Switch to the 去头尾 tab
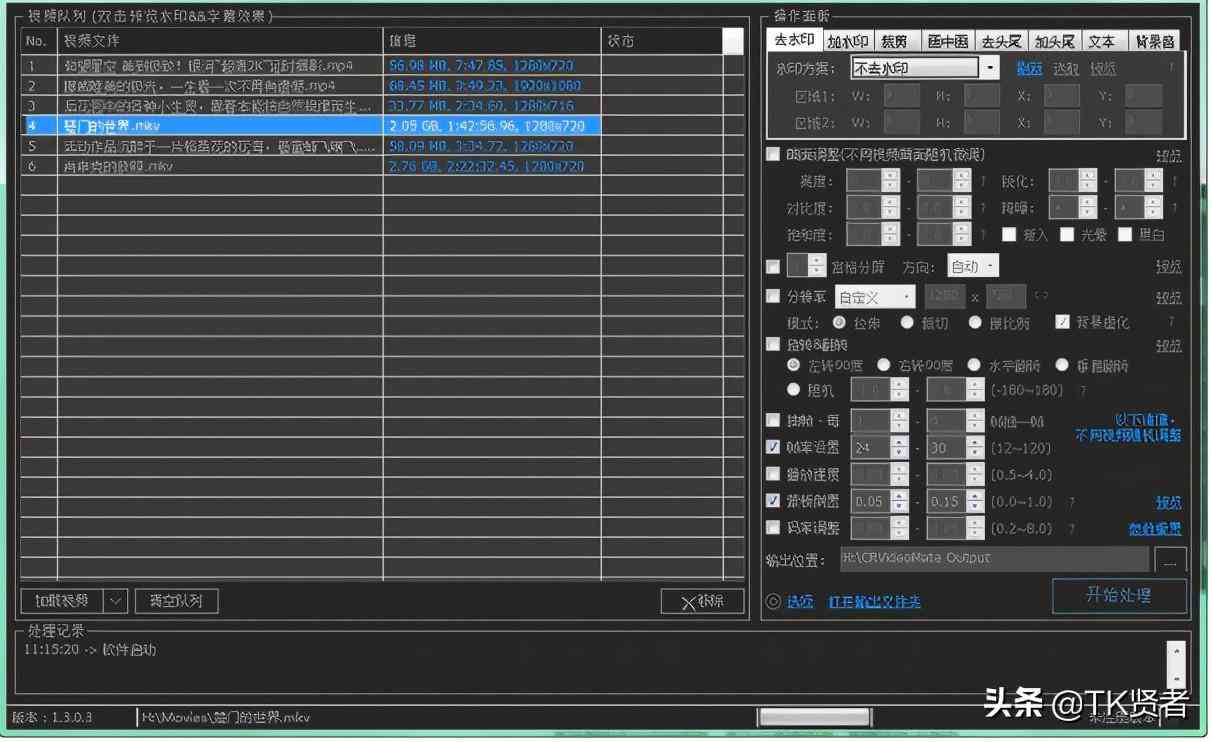1212x742 pixels. pyautogui.click(x=1000, y=41)
